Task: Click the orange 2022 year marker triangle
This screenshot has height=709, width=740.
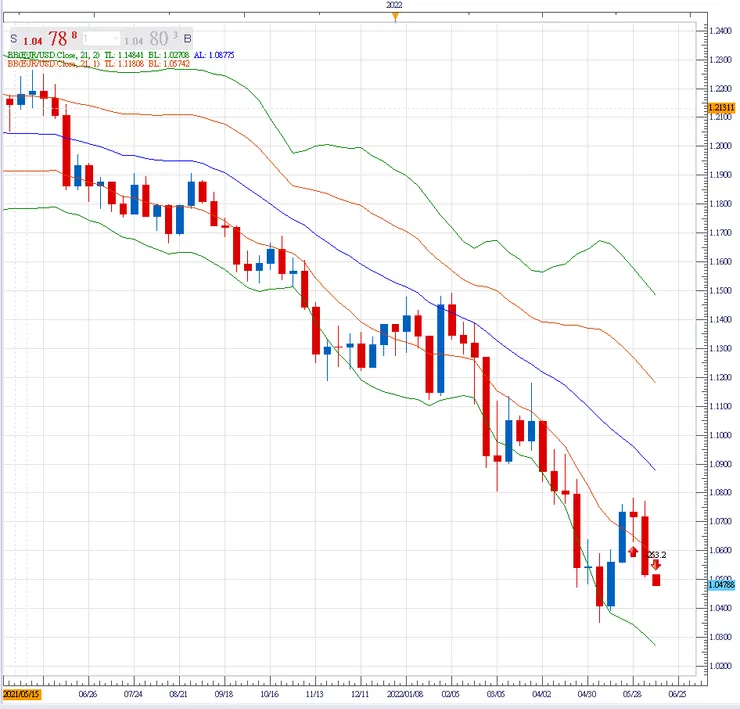Action: 395,17
